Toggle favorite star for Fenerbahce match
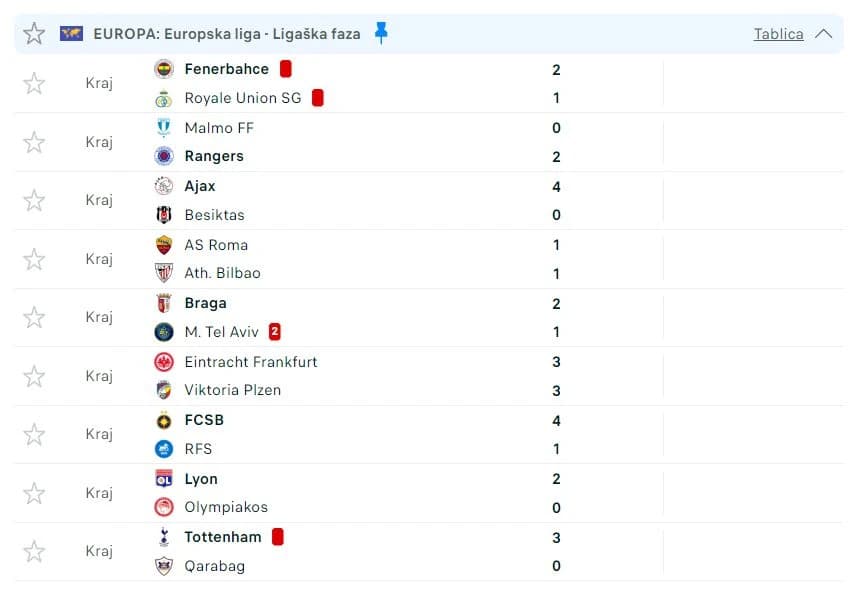Viewport: 859px width, 596px height. pos(34,83)
